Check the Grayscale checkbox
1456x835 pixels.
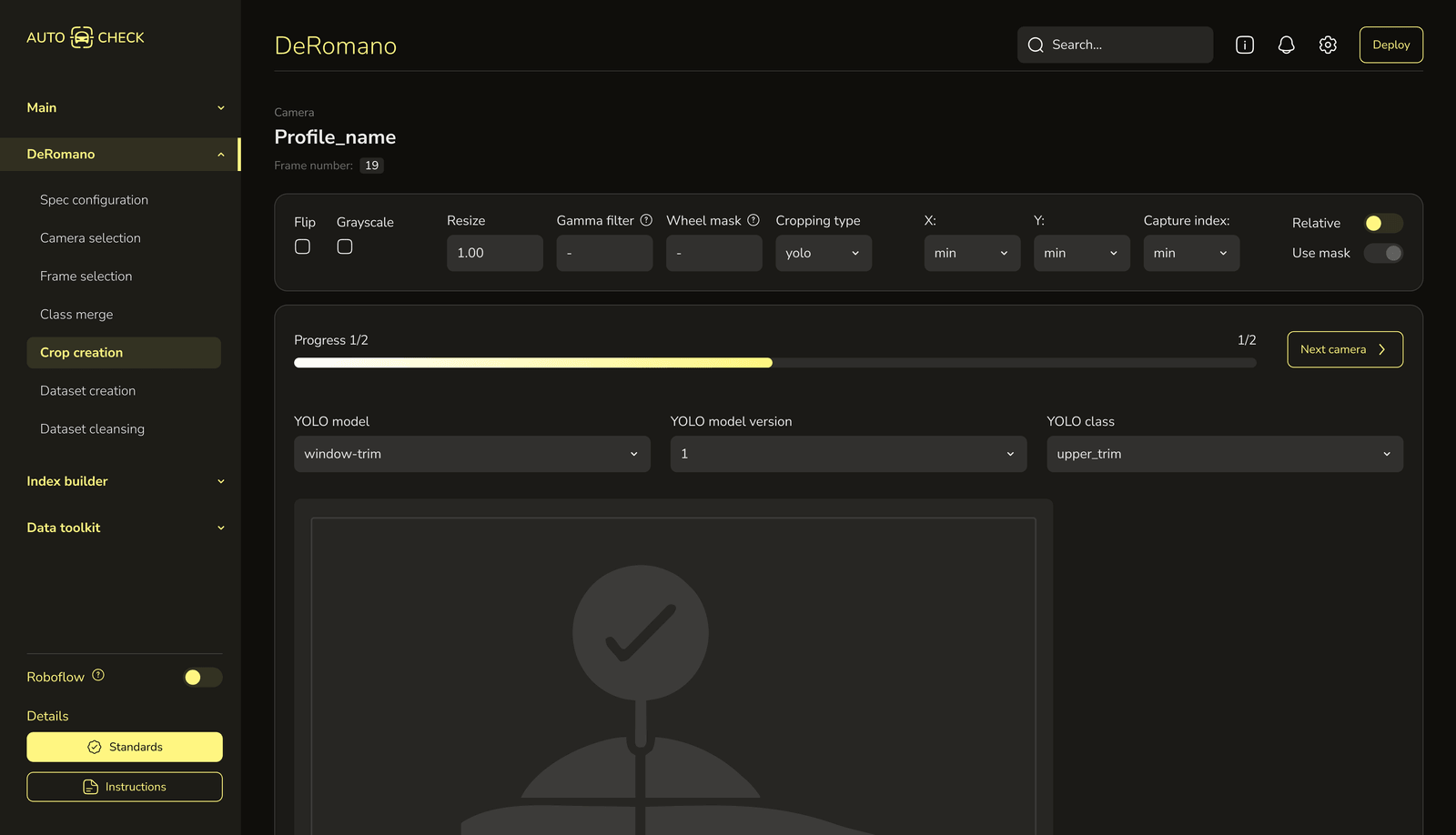345,246
